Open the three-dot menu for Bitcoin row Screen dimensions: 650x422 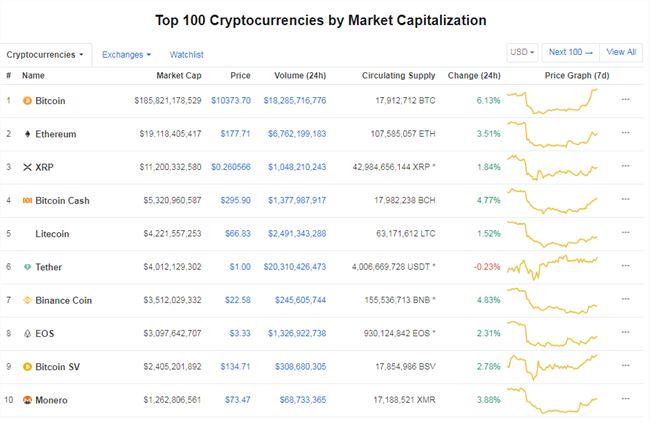pos(626,99)
